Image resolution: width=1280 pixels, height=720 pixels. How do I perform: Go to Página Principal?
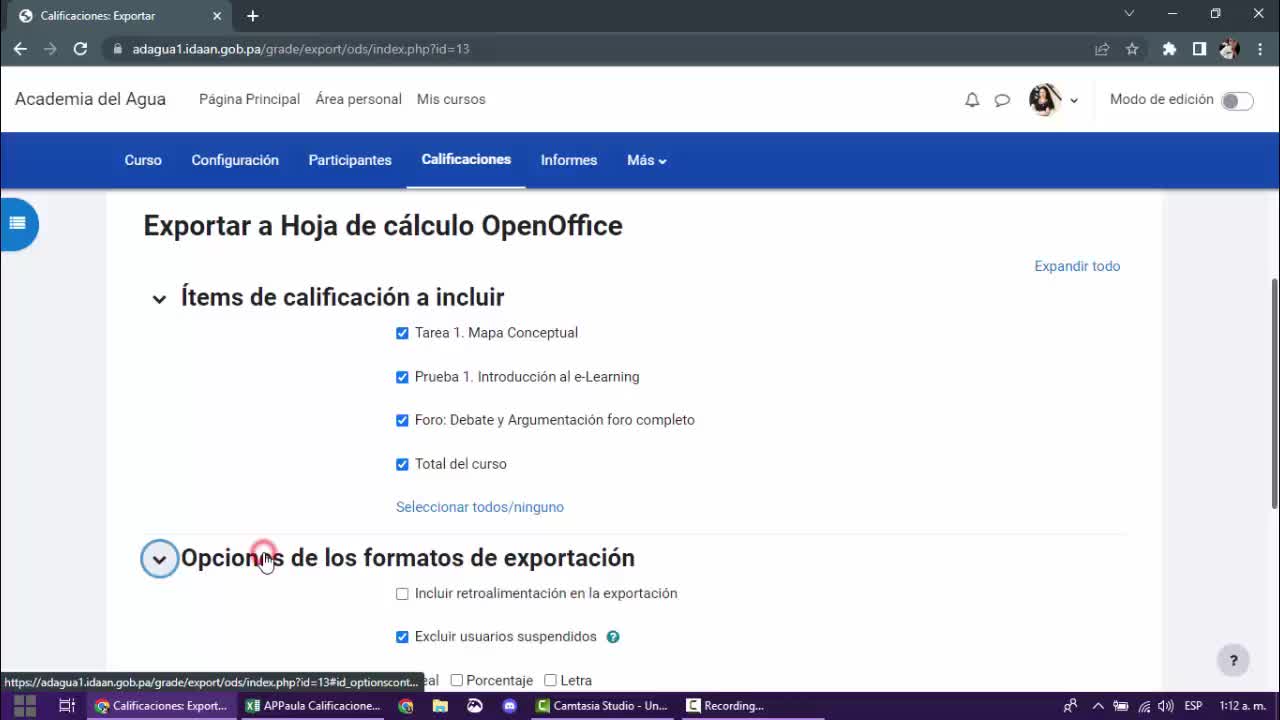tap(249, 99)
